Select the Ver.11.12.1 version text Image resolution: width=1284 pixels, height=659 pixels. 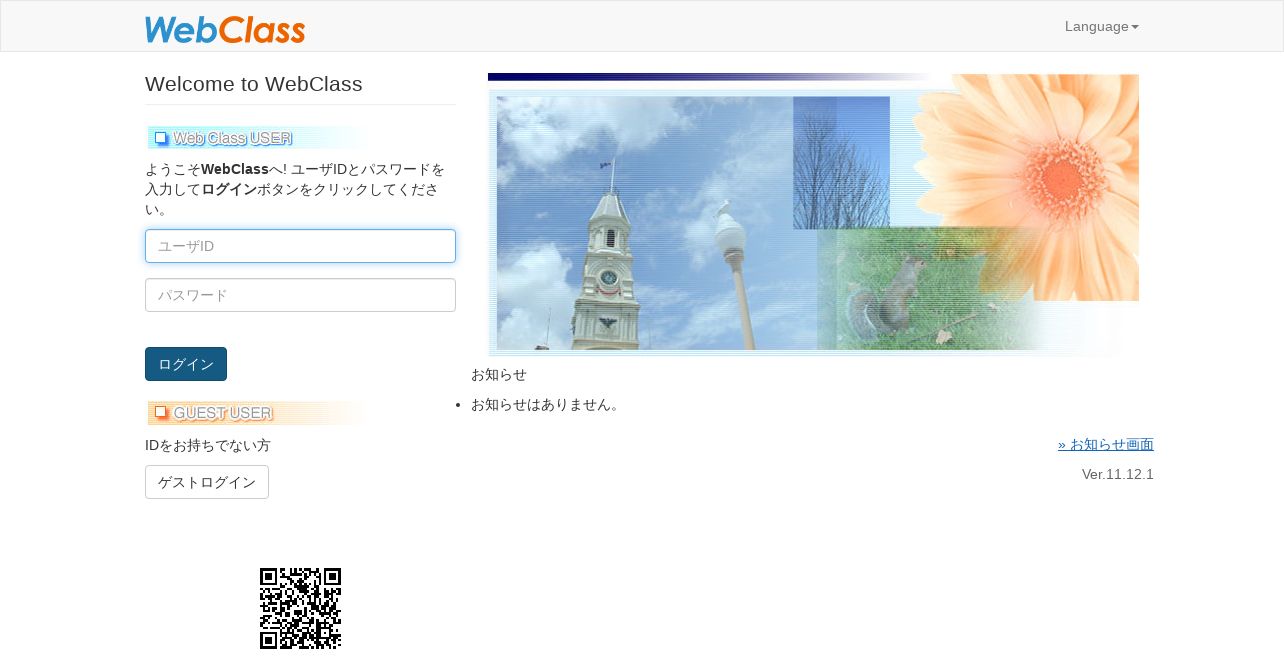[x=1117, y=474]
